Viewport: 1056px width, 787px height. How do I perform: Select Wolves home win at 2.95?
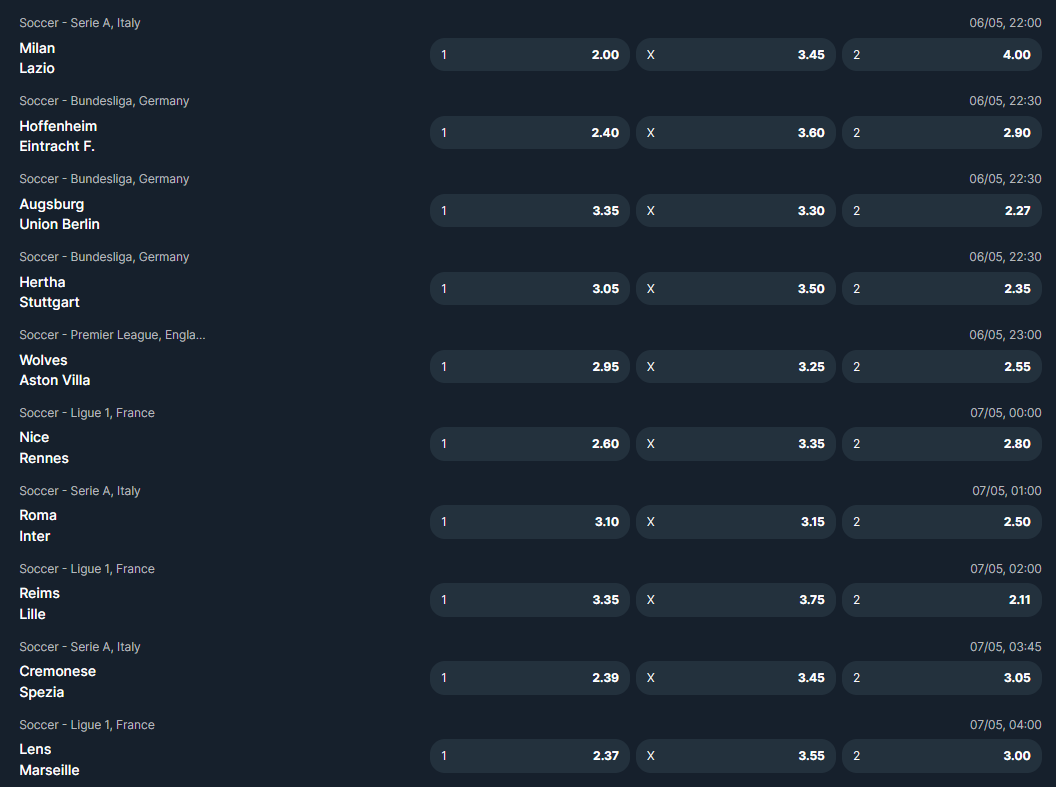point(530,367)
